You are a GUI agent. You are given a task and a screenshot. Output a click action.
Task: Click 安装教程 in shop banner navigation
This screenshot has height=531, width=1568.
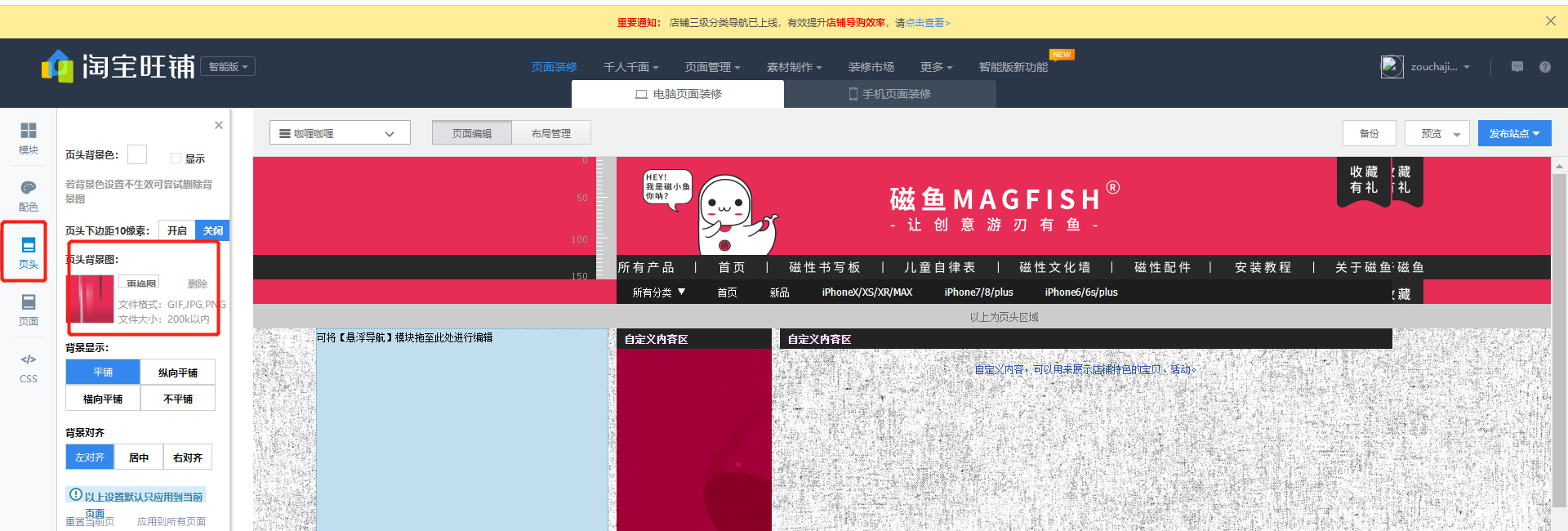click(x=1263, y=267)
